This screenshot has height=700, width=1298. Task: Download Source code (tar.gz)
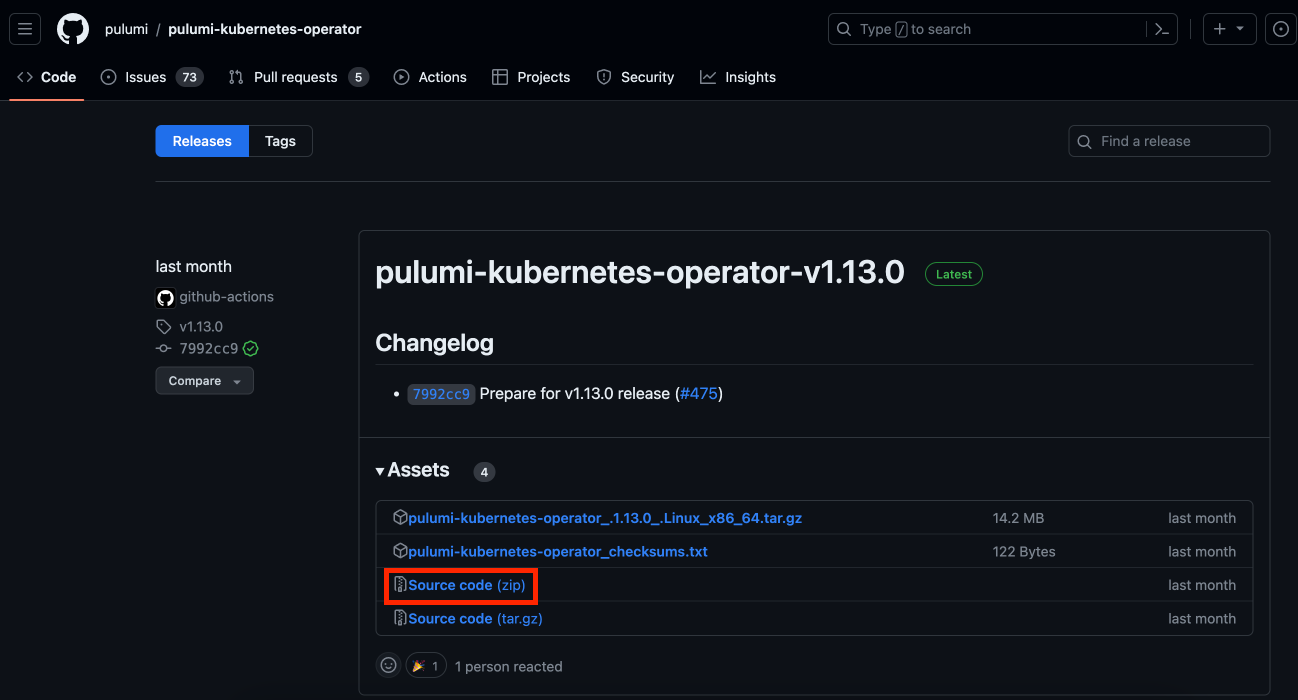coord(475,618)
